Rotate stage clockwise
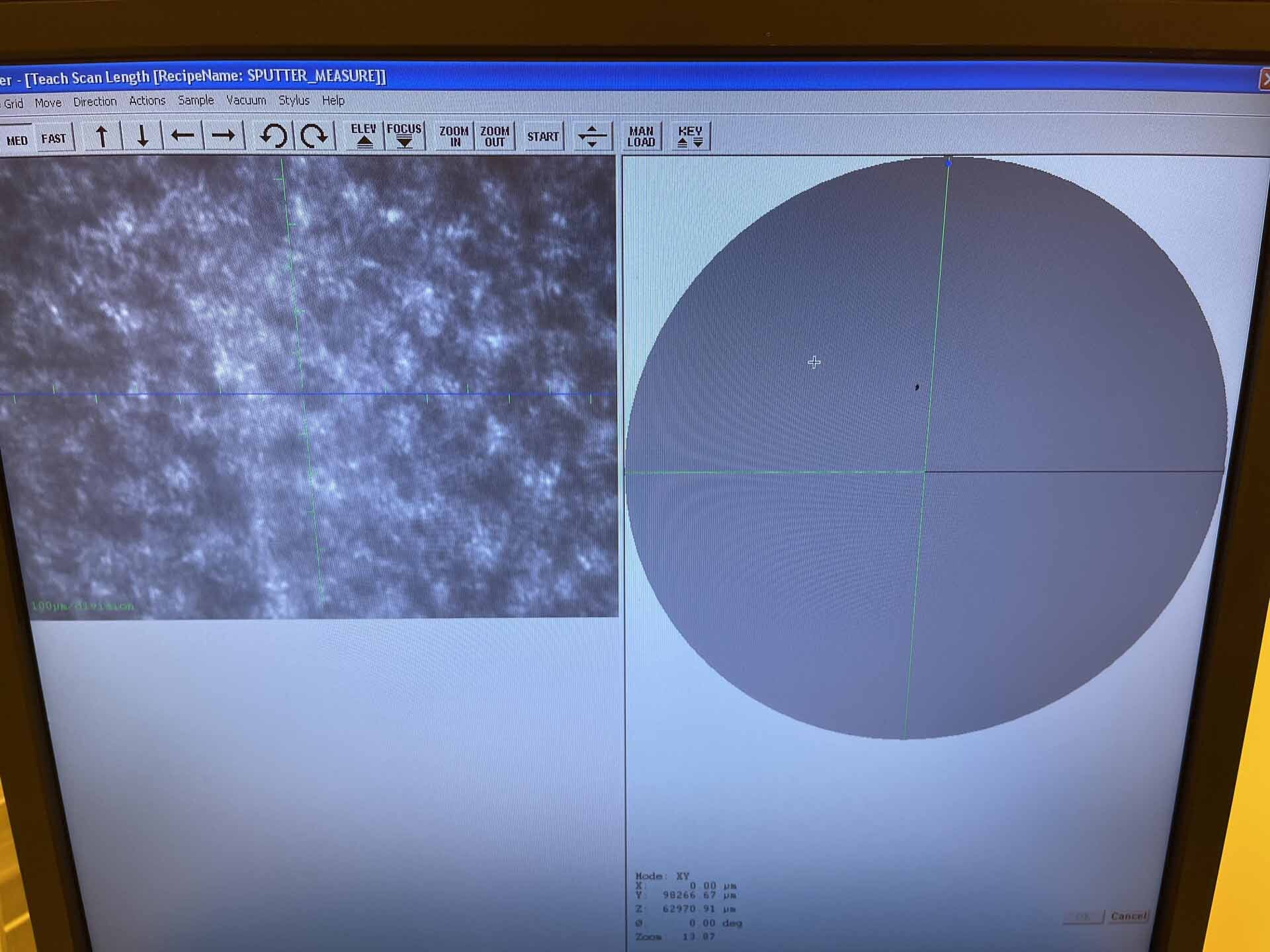Viewport: 1270px width, 952px height. coord(314,136)
